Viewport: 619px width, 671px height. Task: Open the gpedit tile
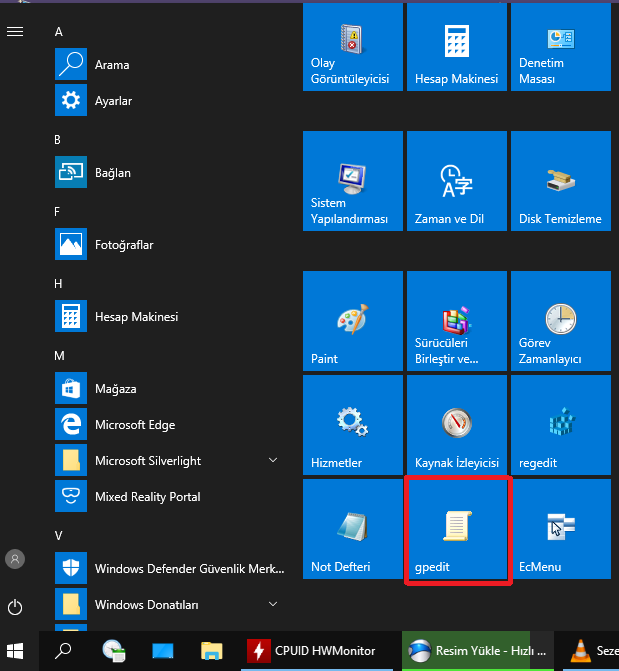pos(457,529)
